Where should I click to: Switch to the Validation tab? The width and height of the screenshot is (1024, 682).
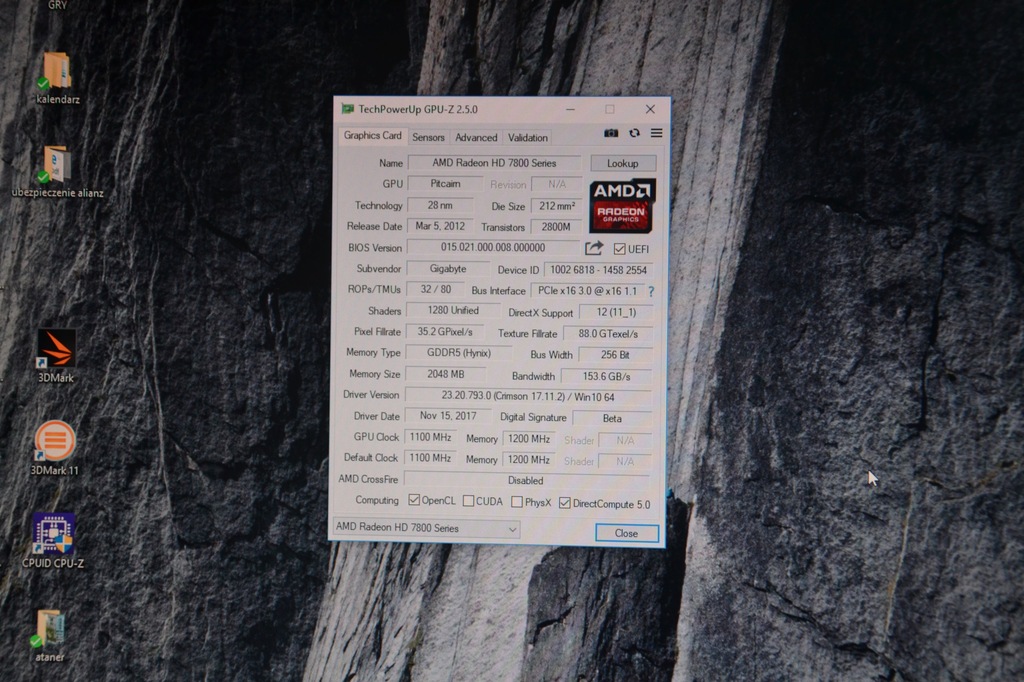click(x=528, y=138)
